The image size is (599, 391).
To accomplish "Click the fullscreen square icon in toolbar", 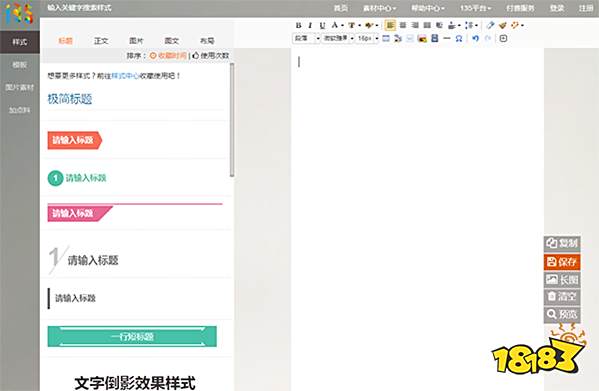I will (x=503, y=38).
